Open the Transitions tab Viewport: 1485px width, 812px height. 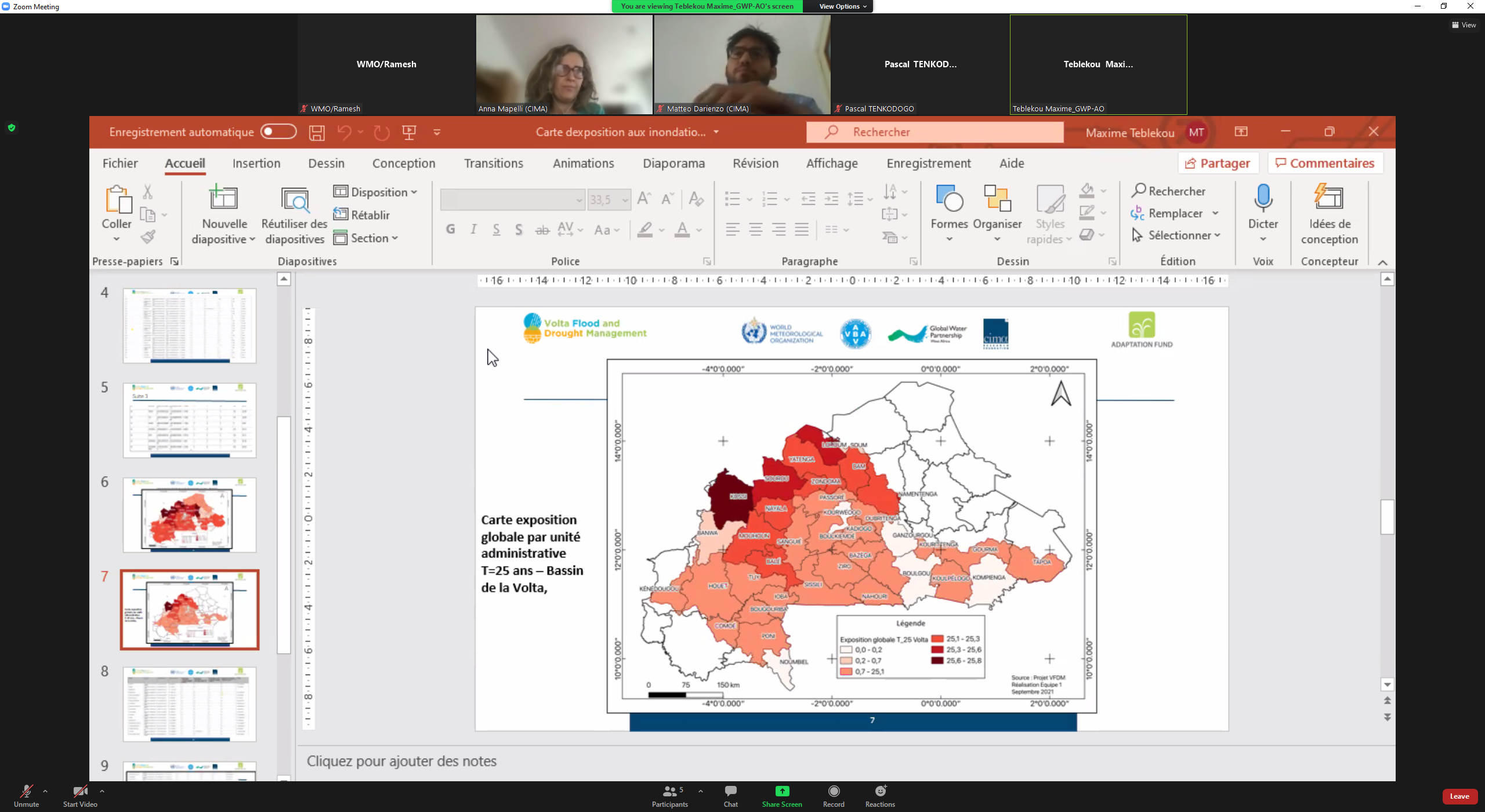click(x=494, y=164)
